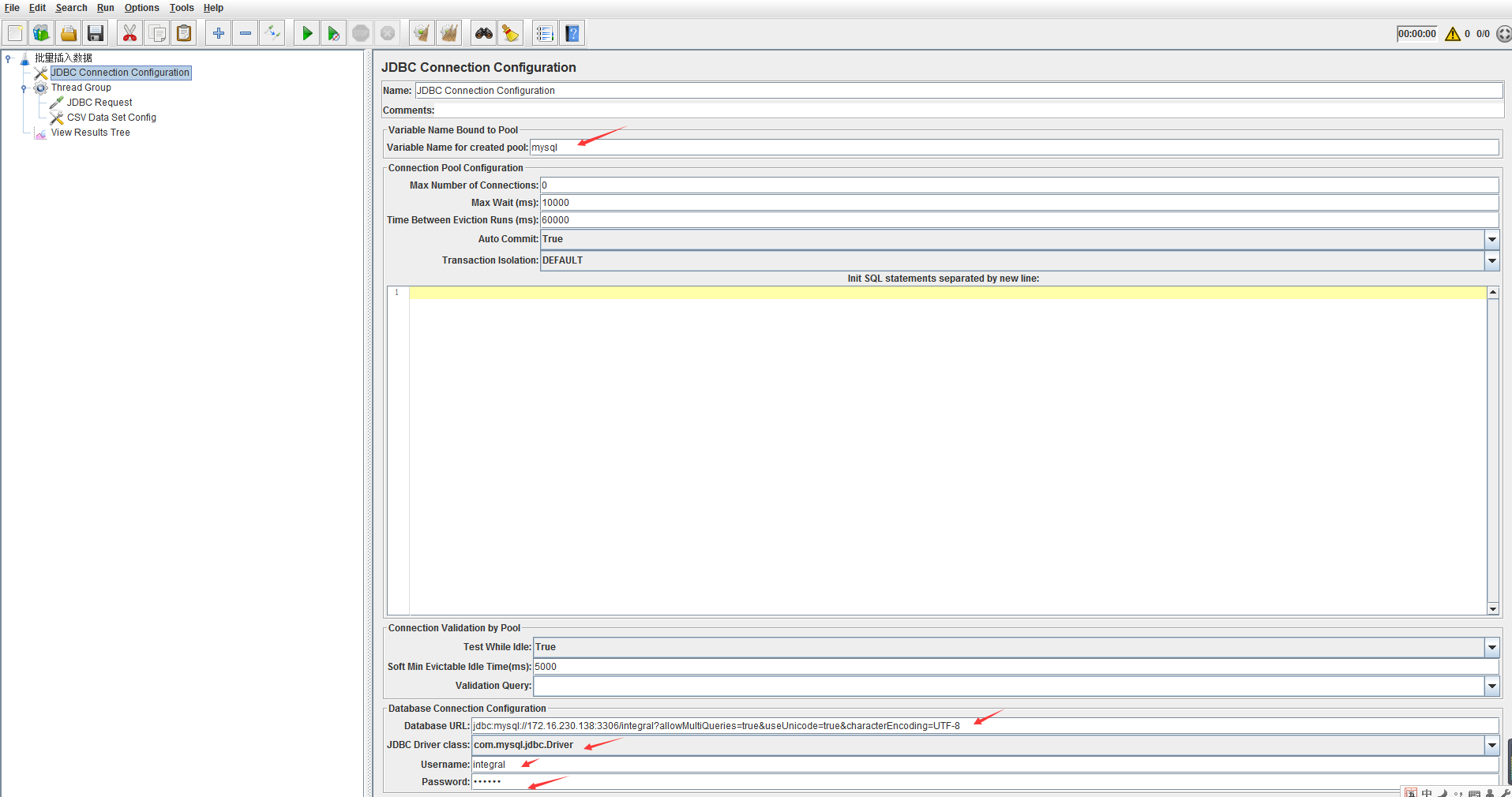Open the Search menu
The width and height of the screenshot is (1512, 797).
(71, 8)
